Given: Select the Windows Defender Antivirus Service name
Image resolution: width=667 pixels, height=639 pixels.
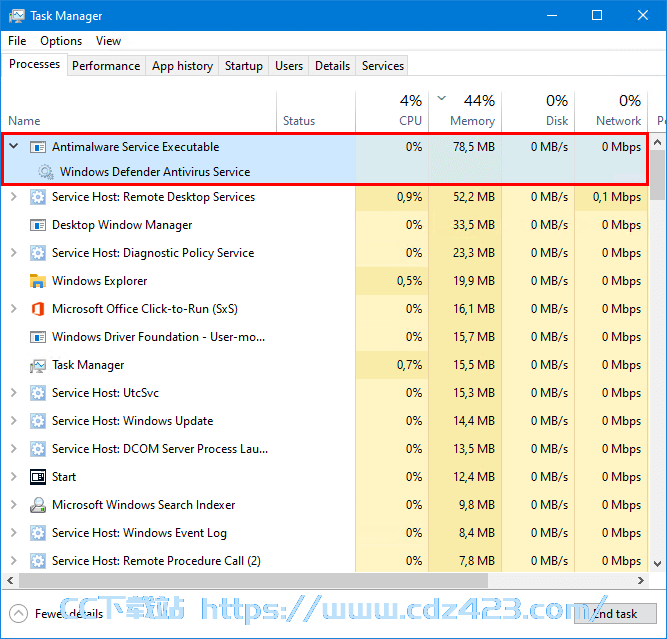Looking at the screenshot, I should coord(155,172).
